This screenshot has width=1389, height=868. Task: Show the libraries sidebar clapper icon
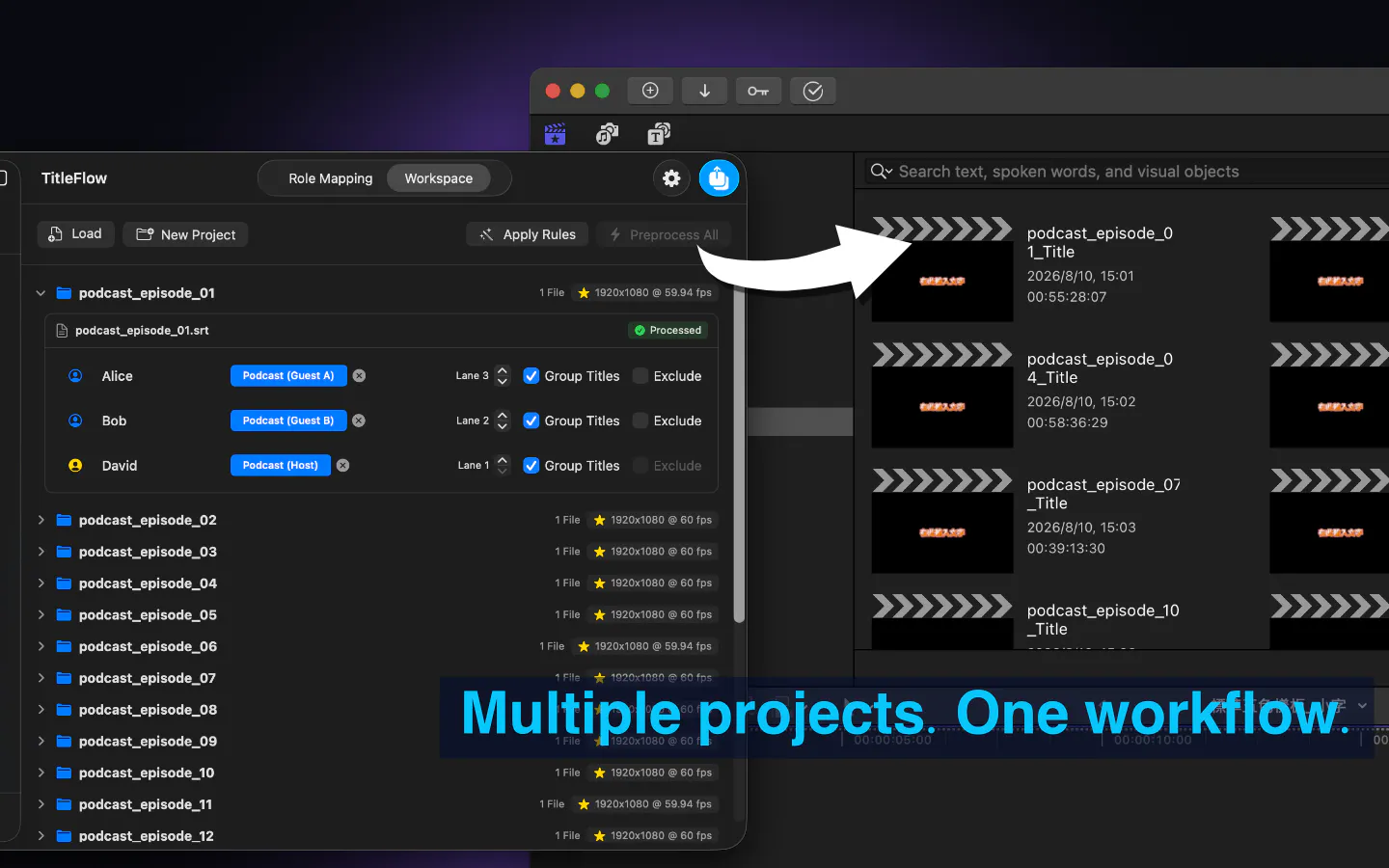click(x=556, y=134)
